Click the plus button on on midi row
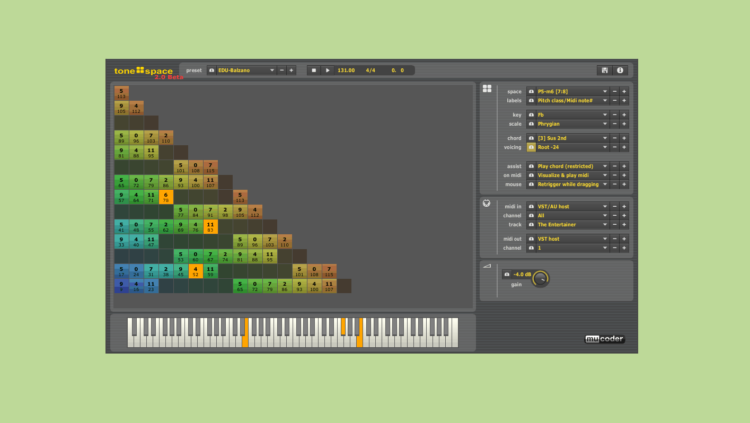 tap(624, 175)
